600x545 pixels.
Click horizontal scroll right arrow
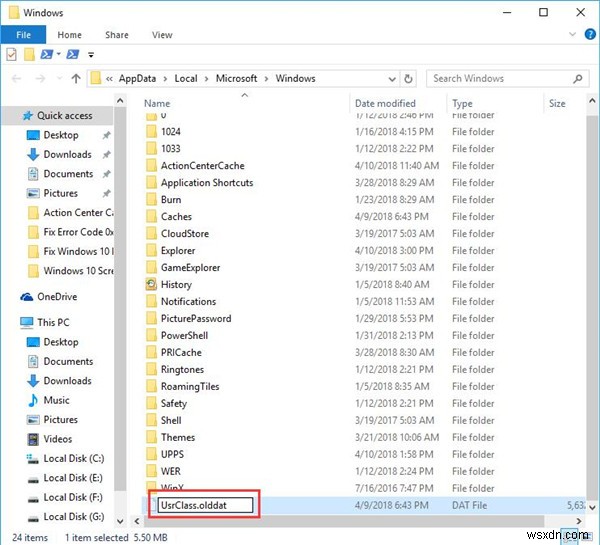579,521
